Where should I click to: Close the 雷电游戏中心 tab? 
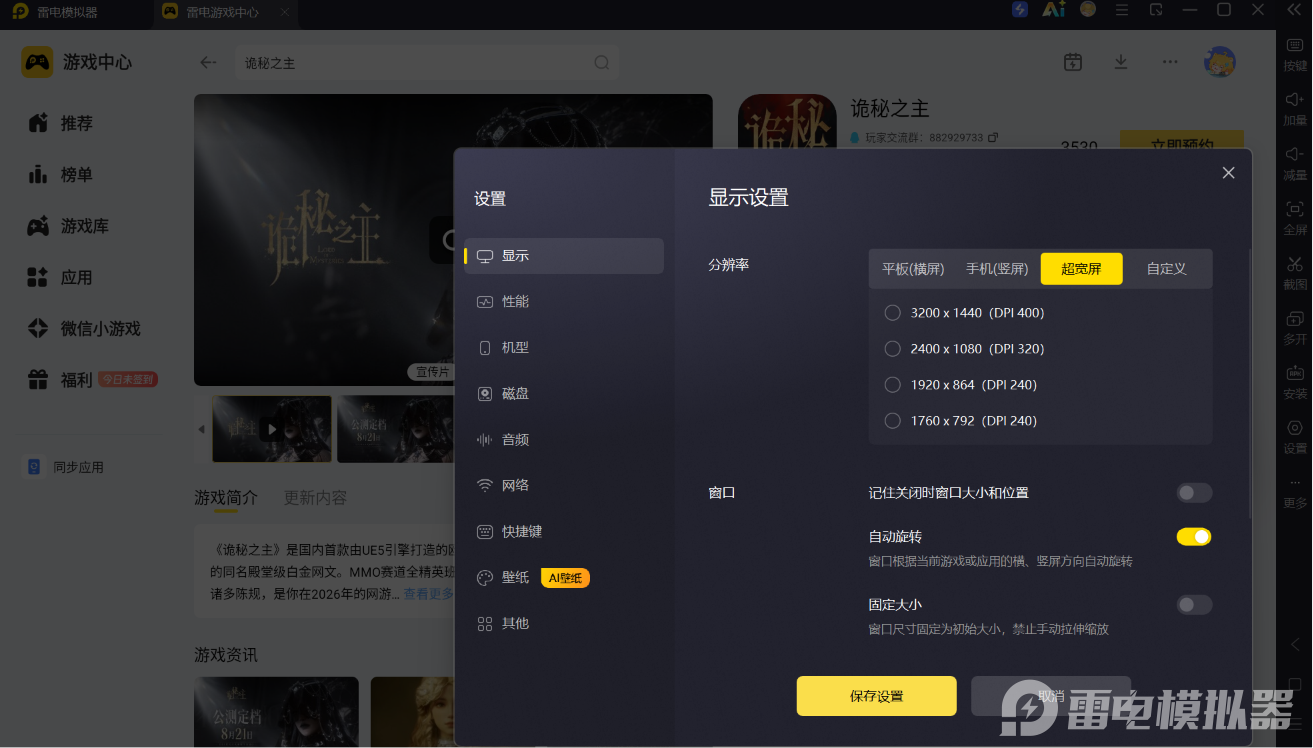(284, 12)
